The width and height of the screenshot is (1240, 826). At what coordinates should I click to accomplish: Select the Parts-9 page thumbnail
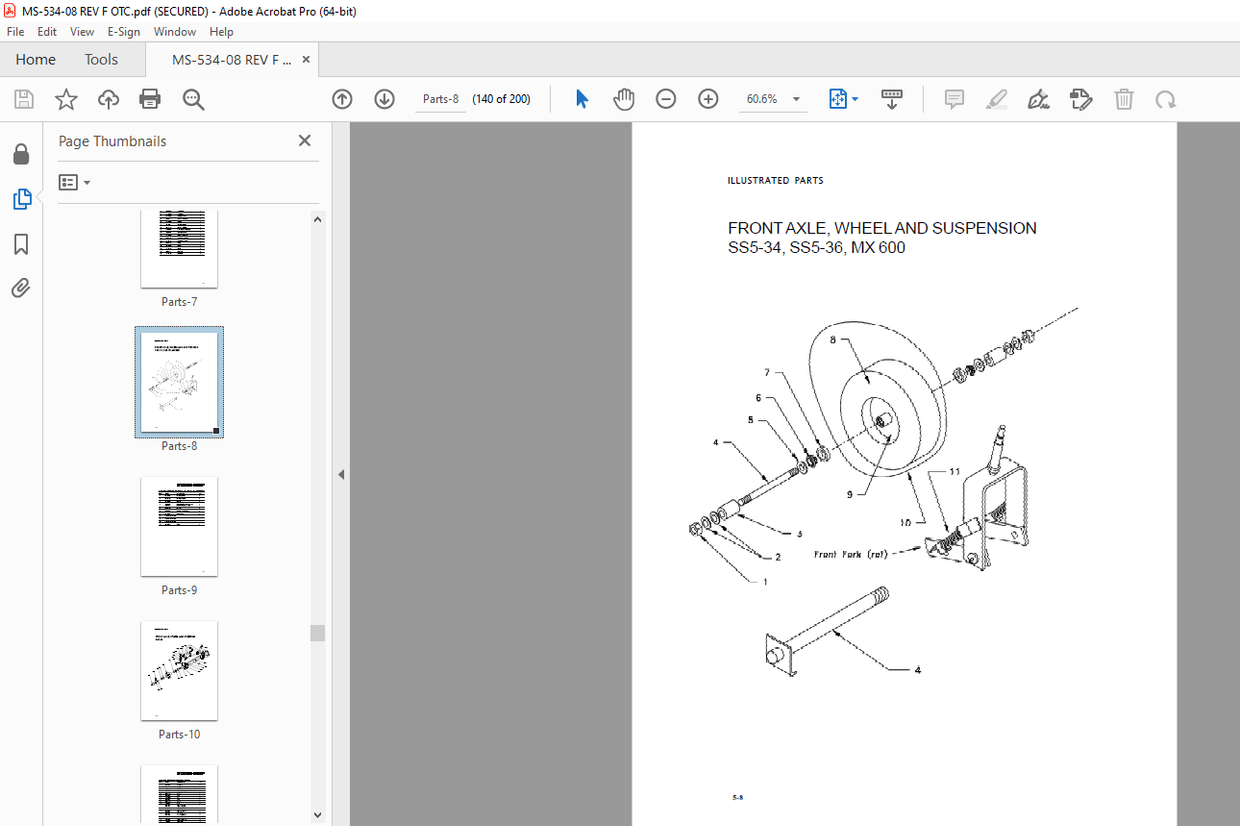179,527
